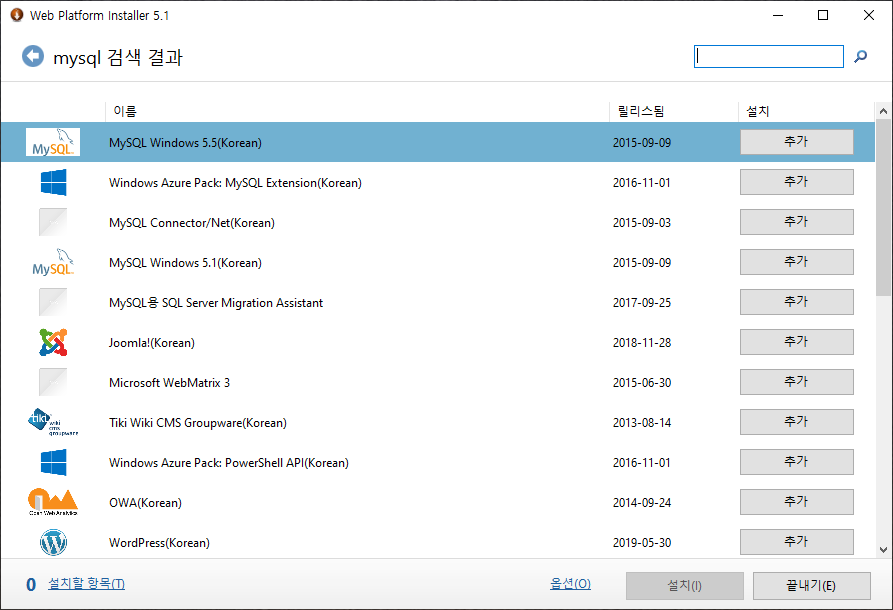893x610 pixels.
Task: Click the MySQL Windows 5.5 logo icon
Action: 53,142
